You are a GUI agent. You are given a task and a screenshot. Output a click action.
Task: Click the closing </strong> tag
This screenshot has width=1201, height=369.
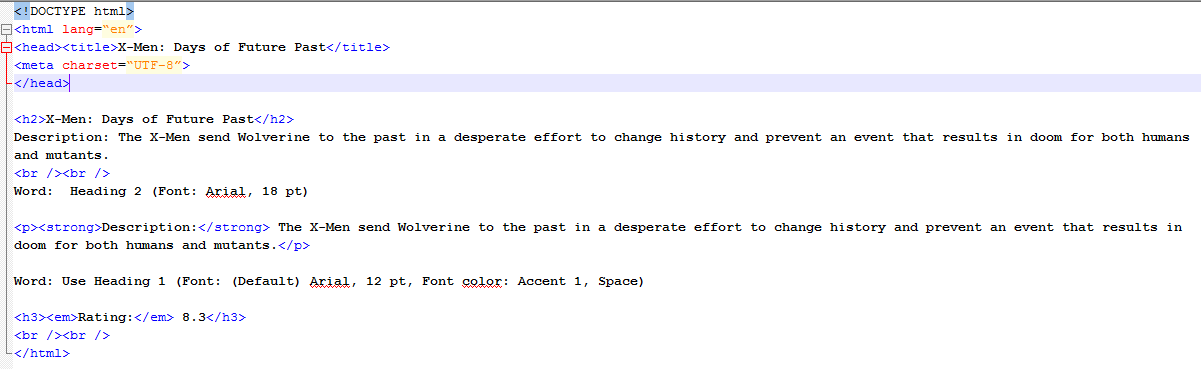(234, 227)
